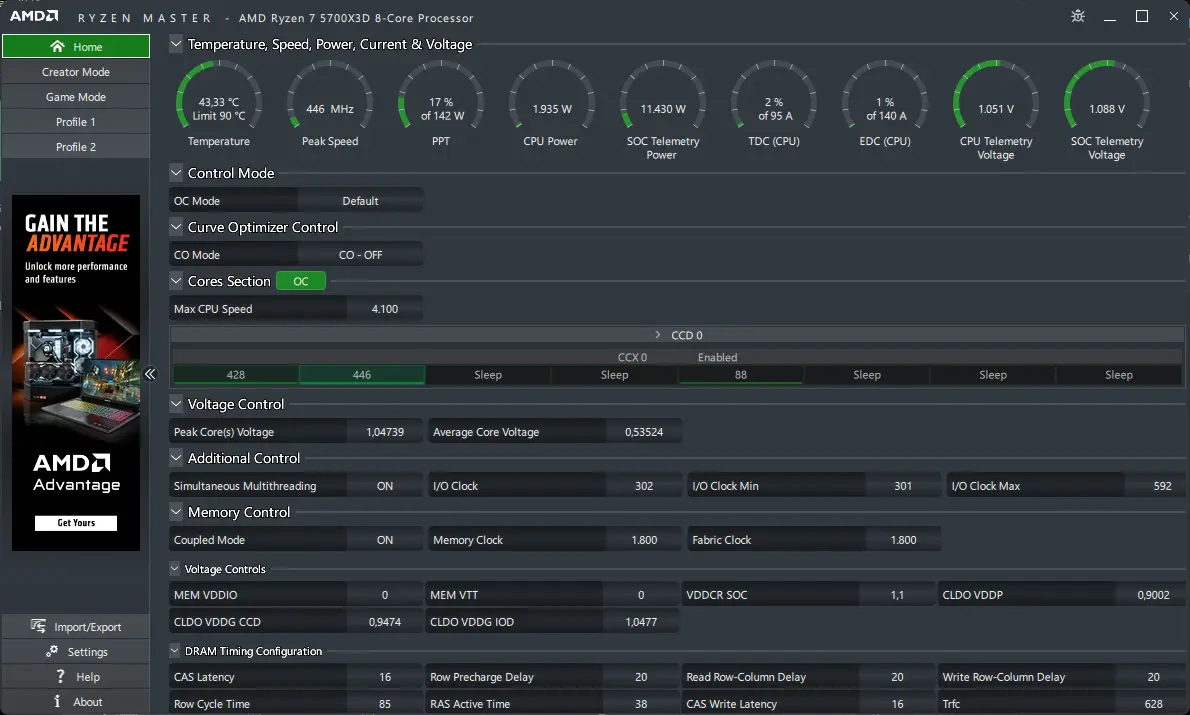This screenshot has width=1190, height=715.
Task: Click the Import/Export icon in sidebar
Action: (x=38, y=626)
